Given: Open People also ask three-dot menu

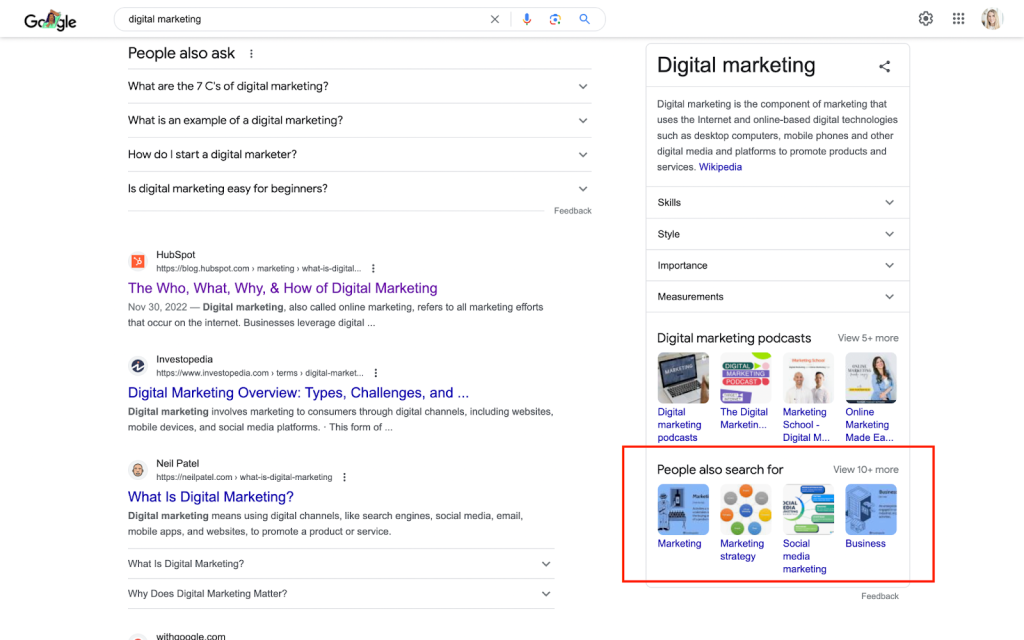Looking at the screenshot, I should pyautogui.click(x=251, y=54).
